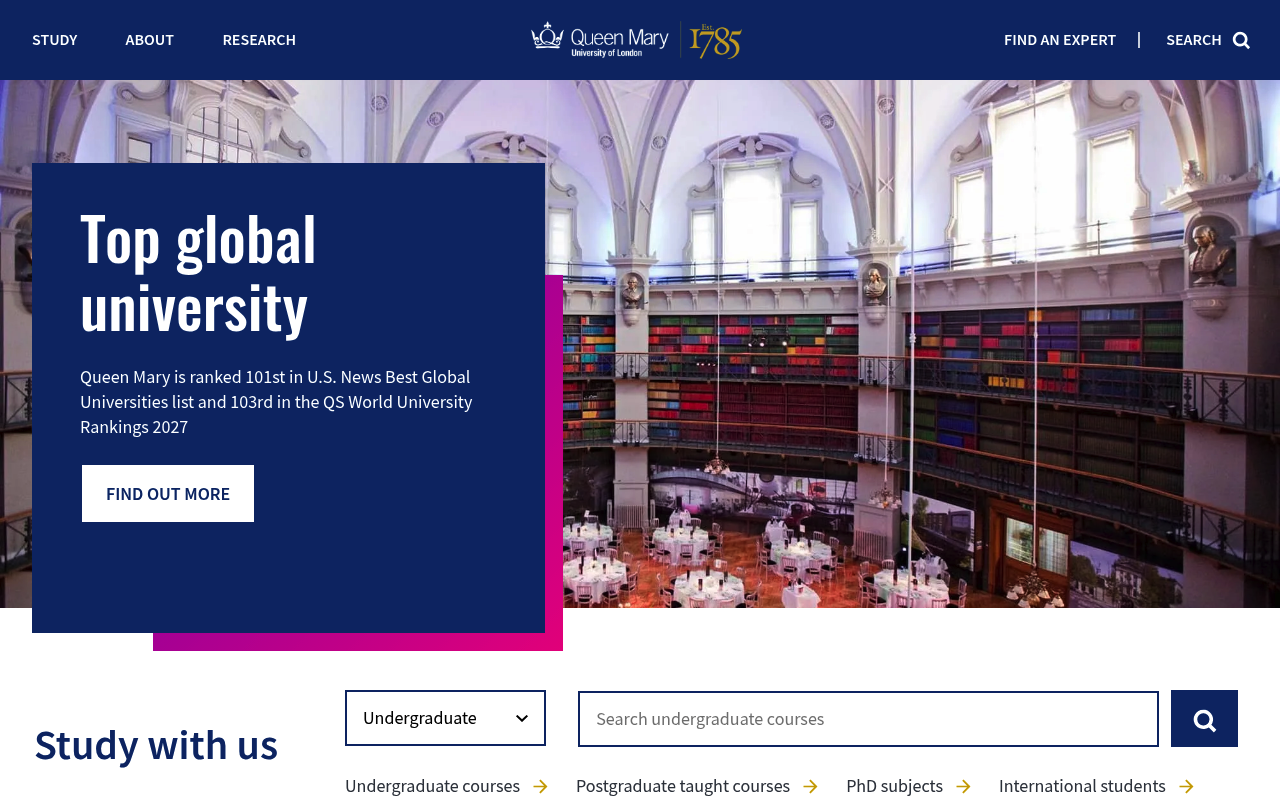The width and height of the screenshot is (1280, 800).
Task: Click the Study with us heading
Action: click(156, 745)
